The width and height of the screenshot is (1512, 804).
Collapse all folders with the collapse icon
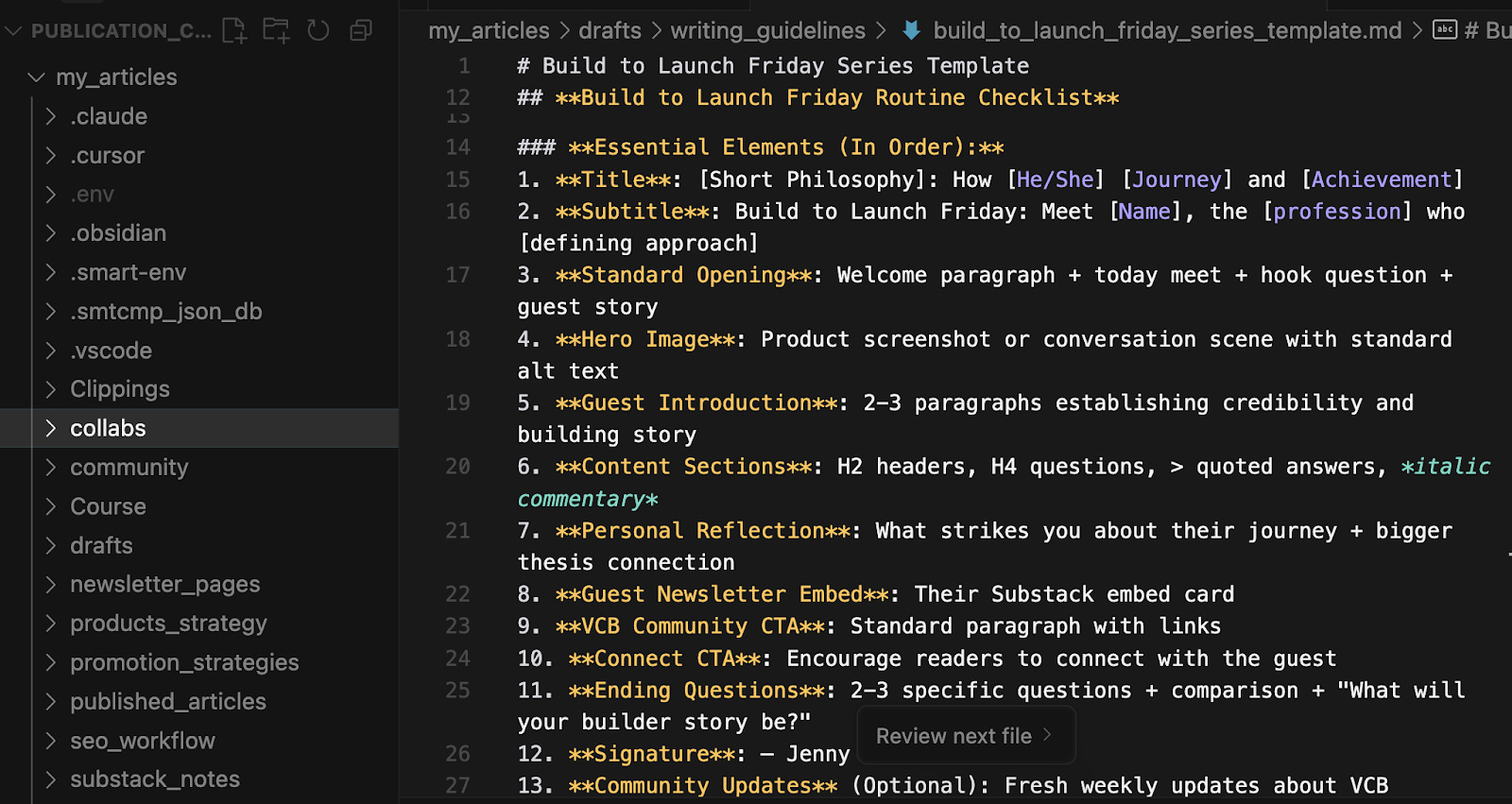(360, 30)
